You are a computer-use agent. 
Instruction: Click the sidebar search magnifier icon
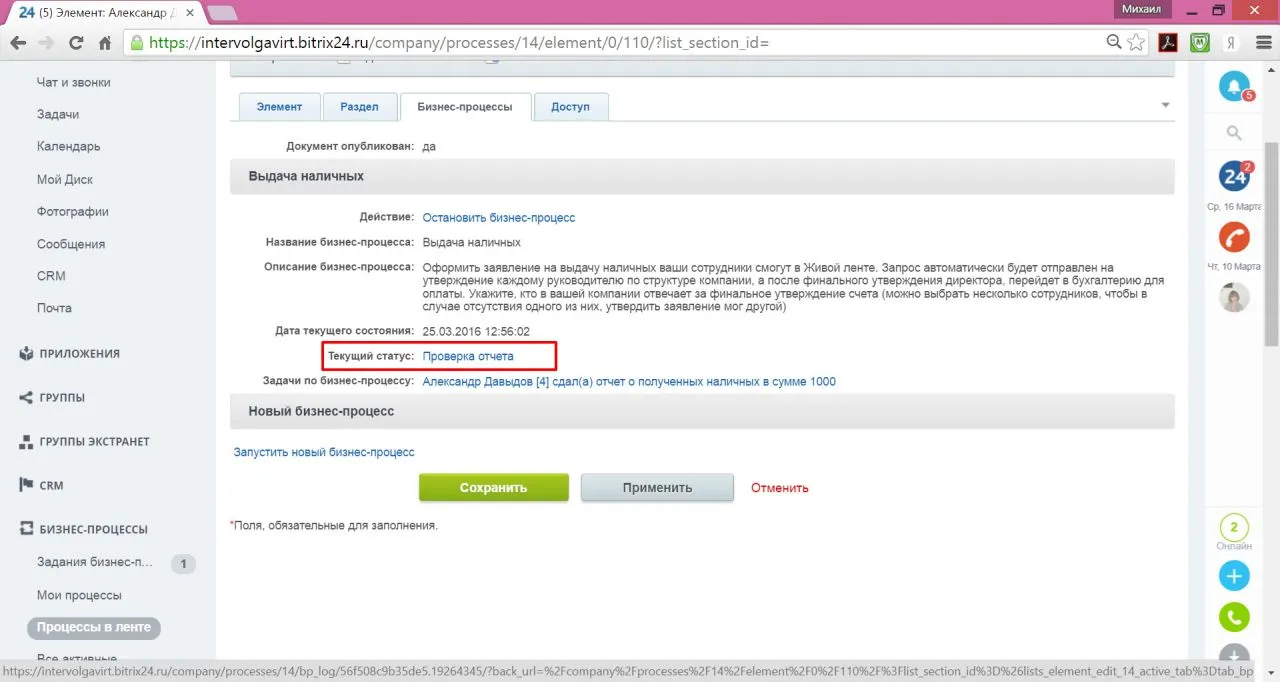[x=1234, y=132]
